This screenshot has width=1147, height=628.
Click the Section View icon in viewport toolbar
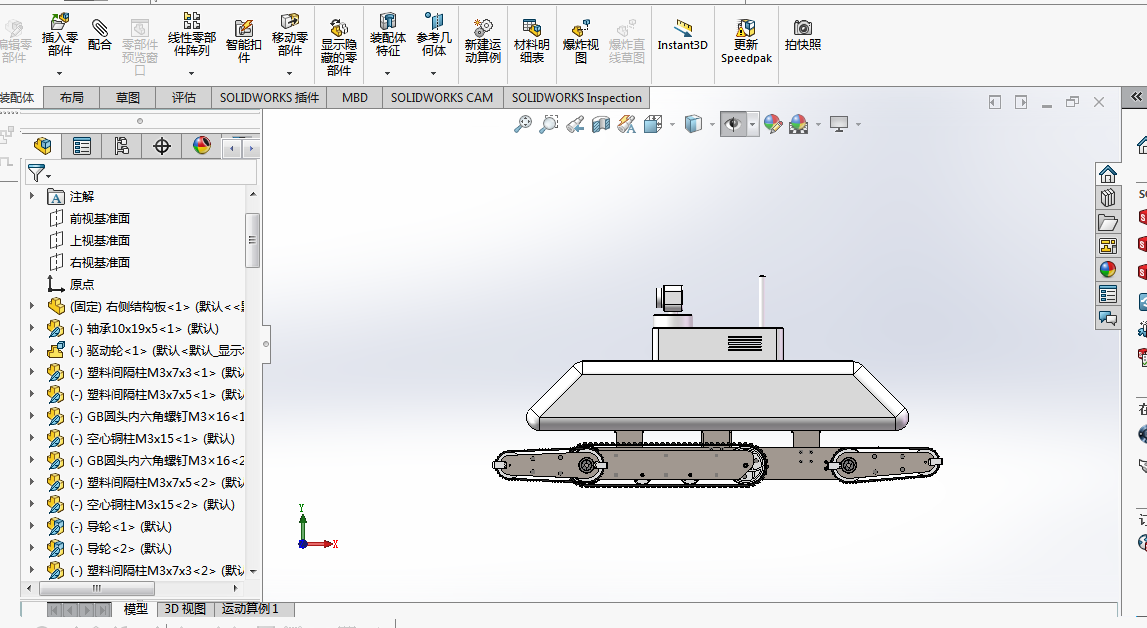click(x=601, y=124)
